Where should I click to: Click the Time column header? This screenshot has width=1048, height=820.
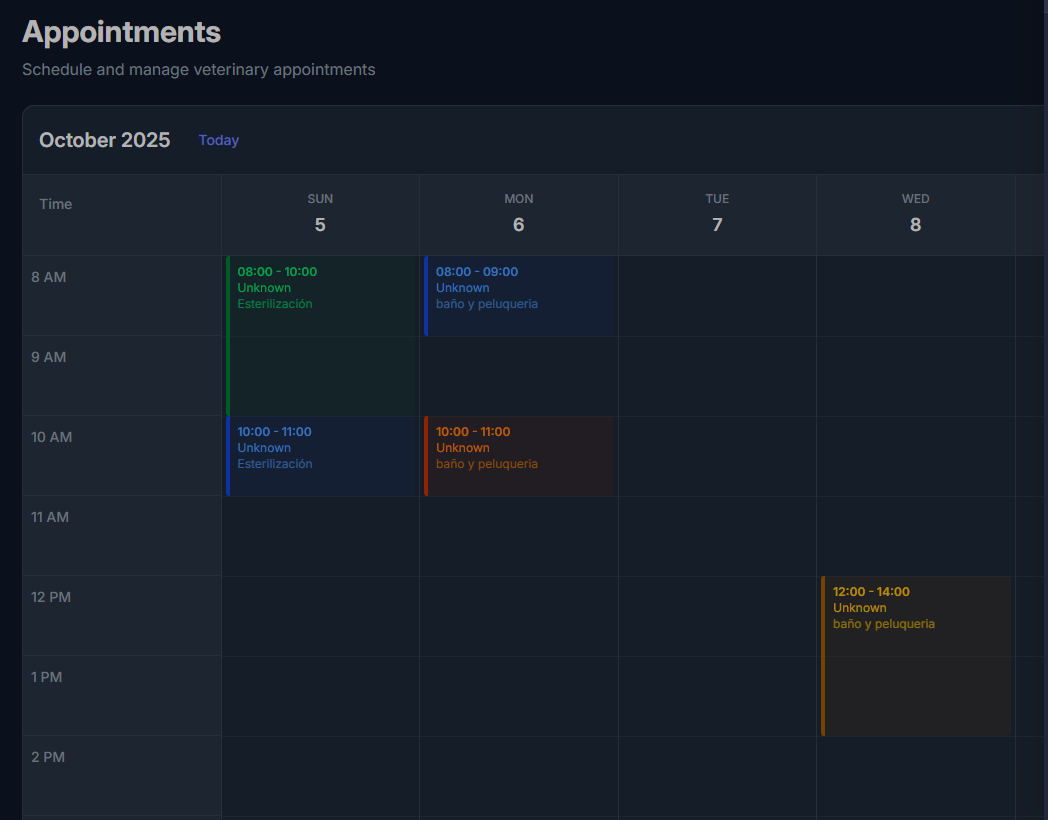coord(56,204)
